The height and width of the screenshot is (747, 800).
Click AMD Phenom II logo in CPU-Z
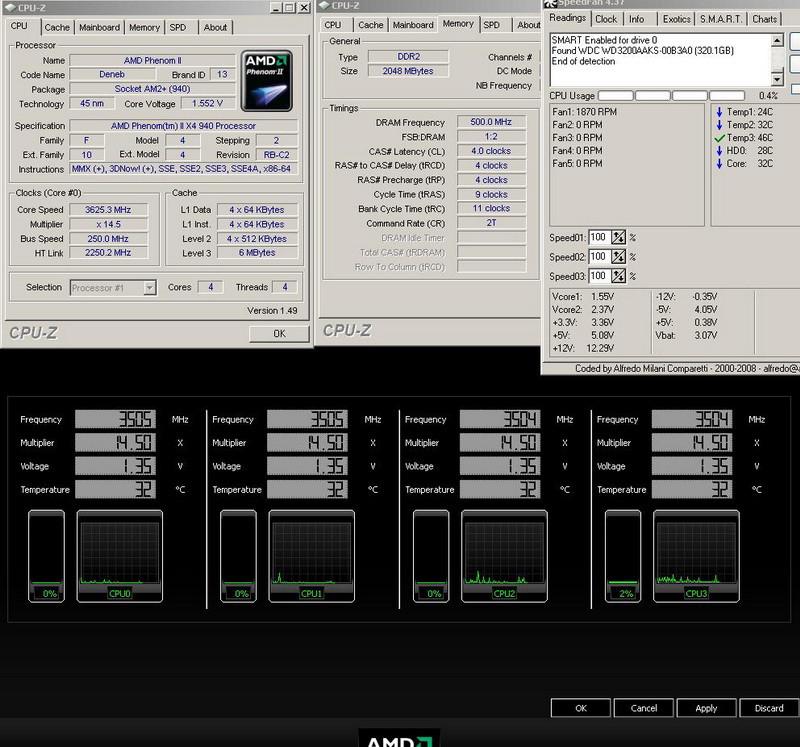267,81
